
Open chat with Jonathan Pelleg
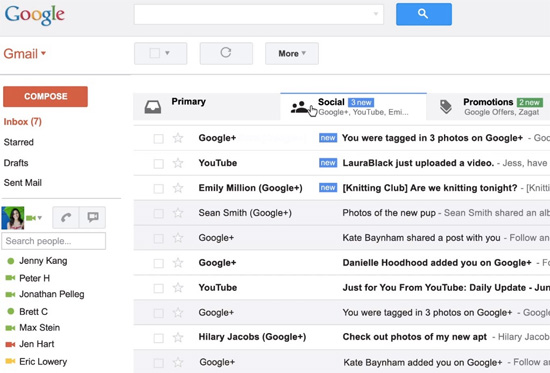point(52,294)
